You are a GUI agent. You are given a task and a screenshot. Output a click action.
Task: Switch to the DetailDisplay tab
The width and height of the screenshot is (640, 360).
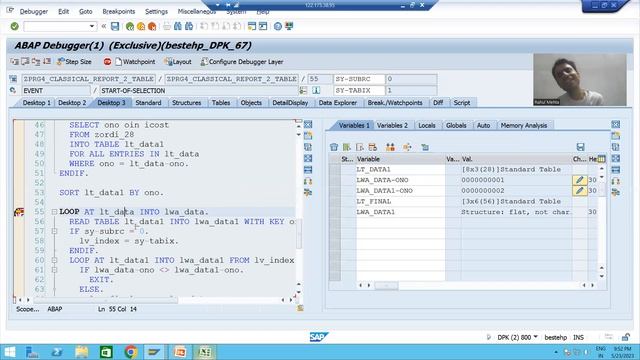point(290,103)
